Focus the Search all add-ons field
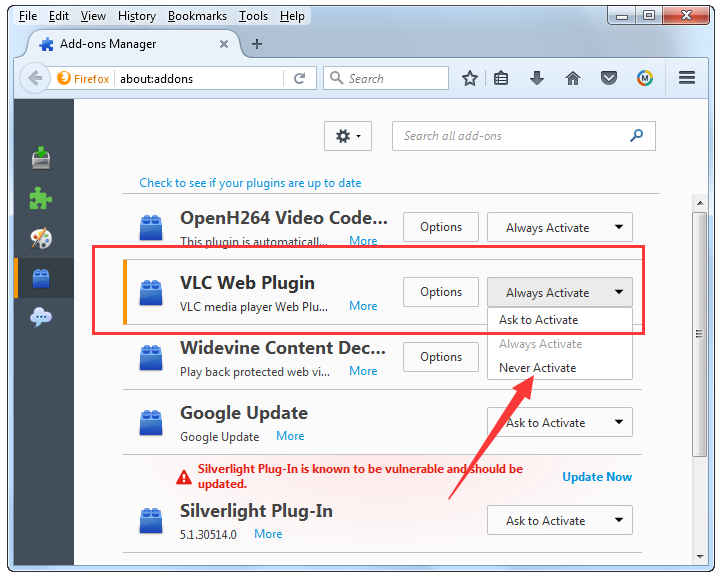Image resolution: width=723 pixels, height=580 pixels. (524, 136)
